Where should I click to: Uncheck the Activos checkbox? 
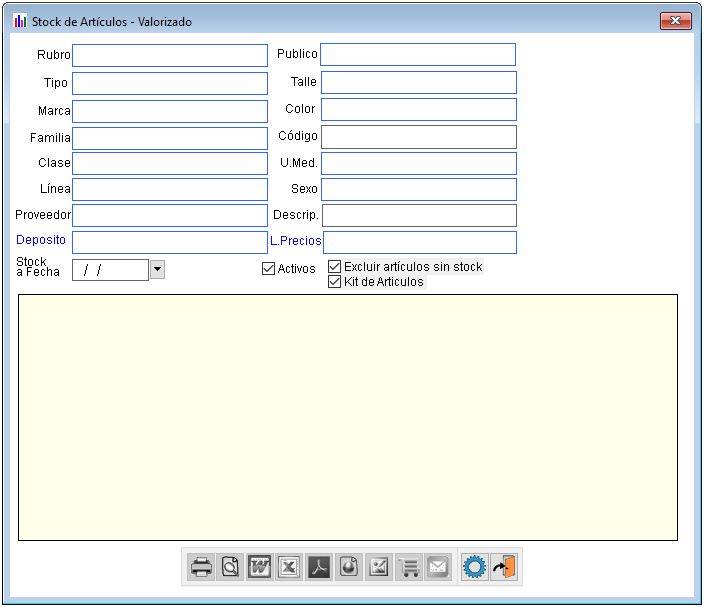[x=268, y=269]
